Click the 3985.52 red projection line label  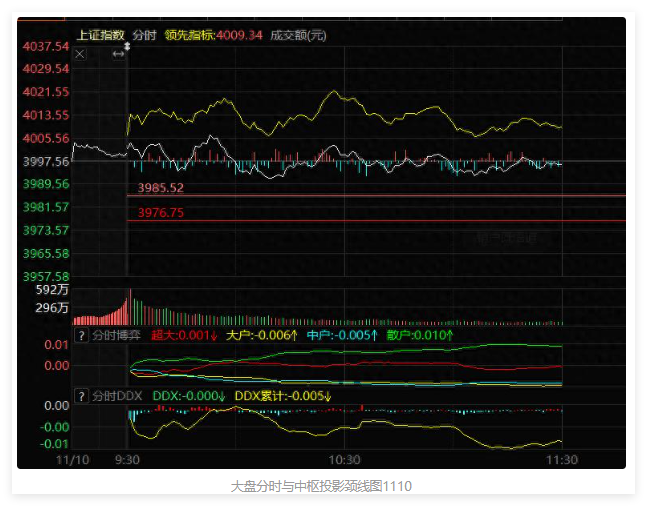pyautogui.click(x=161, y=188)
